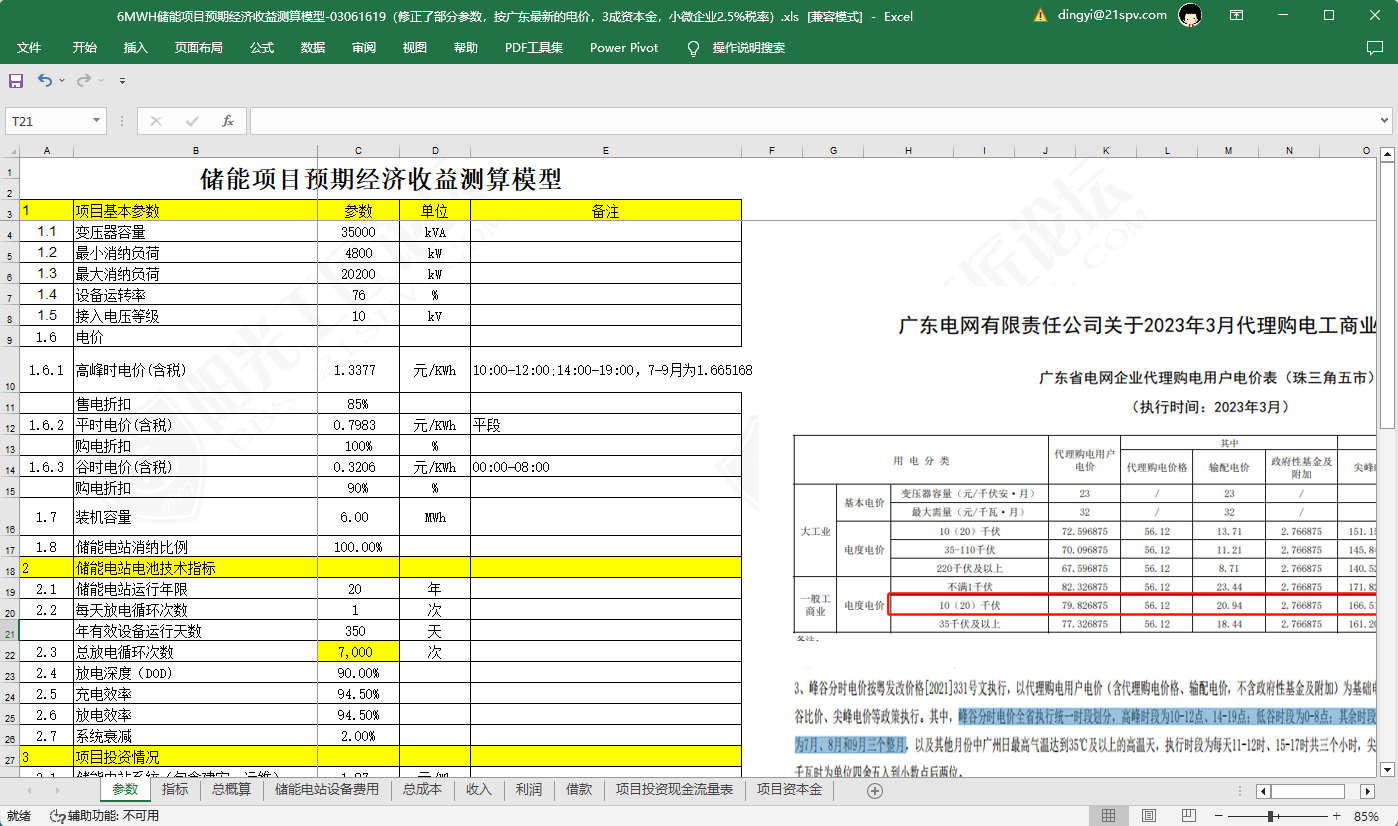Switch to the 总成本 sheet tab
This screenshot has width=1398, height=826.
pos(422,789)
